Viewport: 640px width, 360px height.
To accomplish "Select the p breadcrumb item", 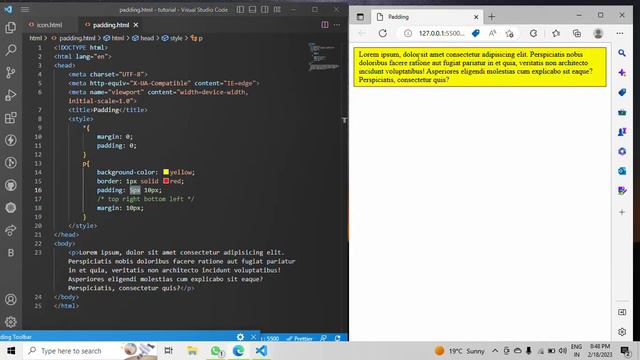I will (200, 38).
